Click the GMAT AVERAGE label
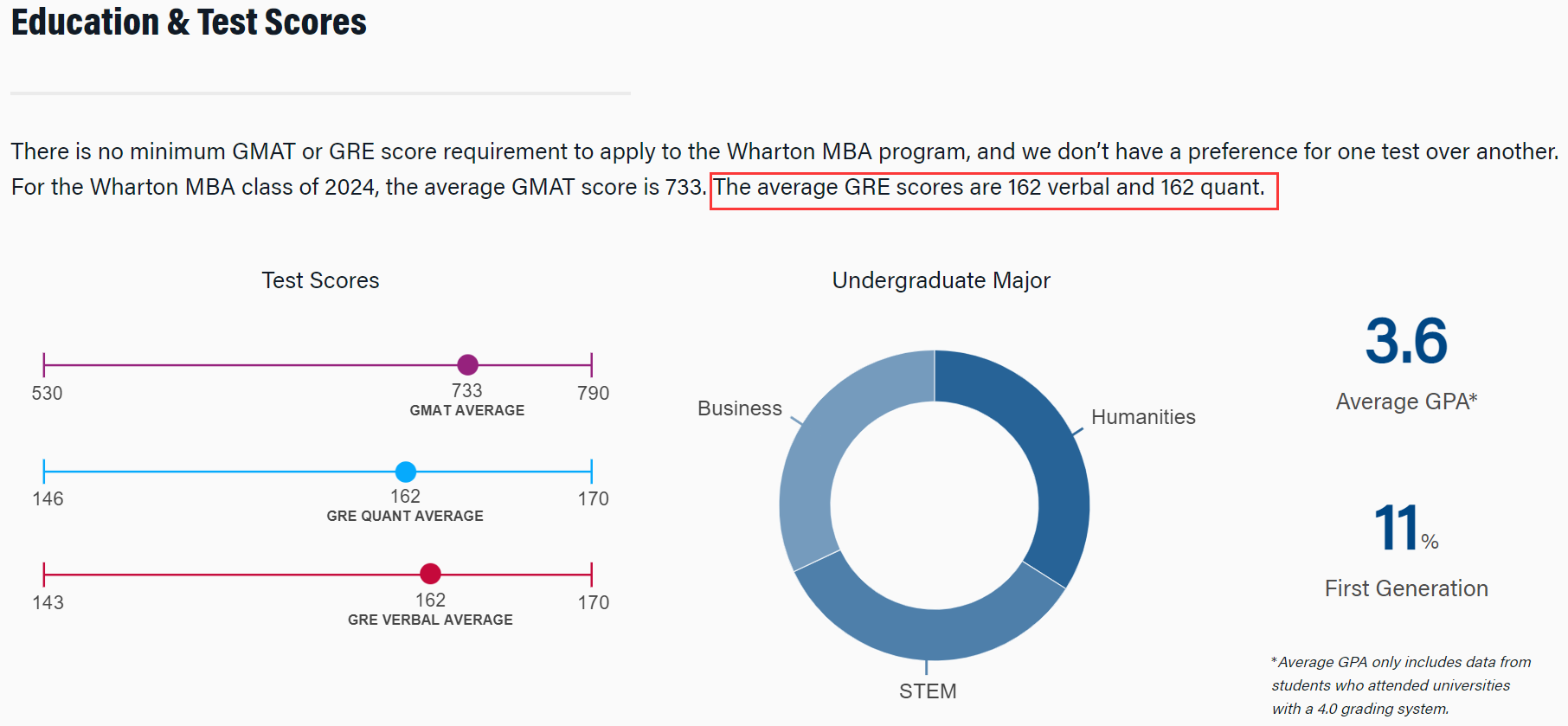The height and width of the screenshot is (726, 1568). click(467, 410)
